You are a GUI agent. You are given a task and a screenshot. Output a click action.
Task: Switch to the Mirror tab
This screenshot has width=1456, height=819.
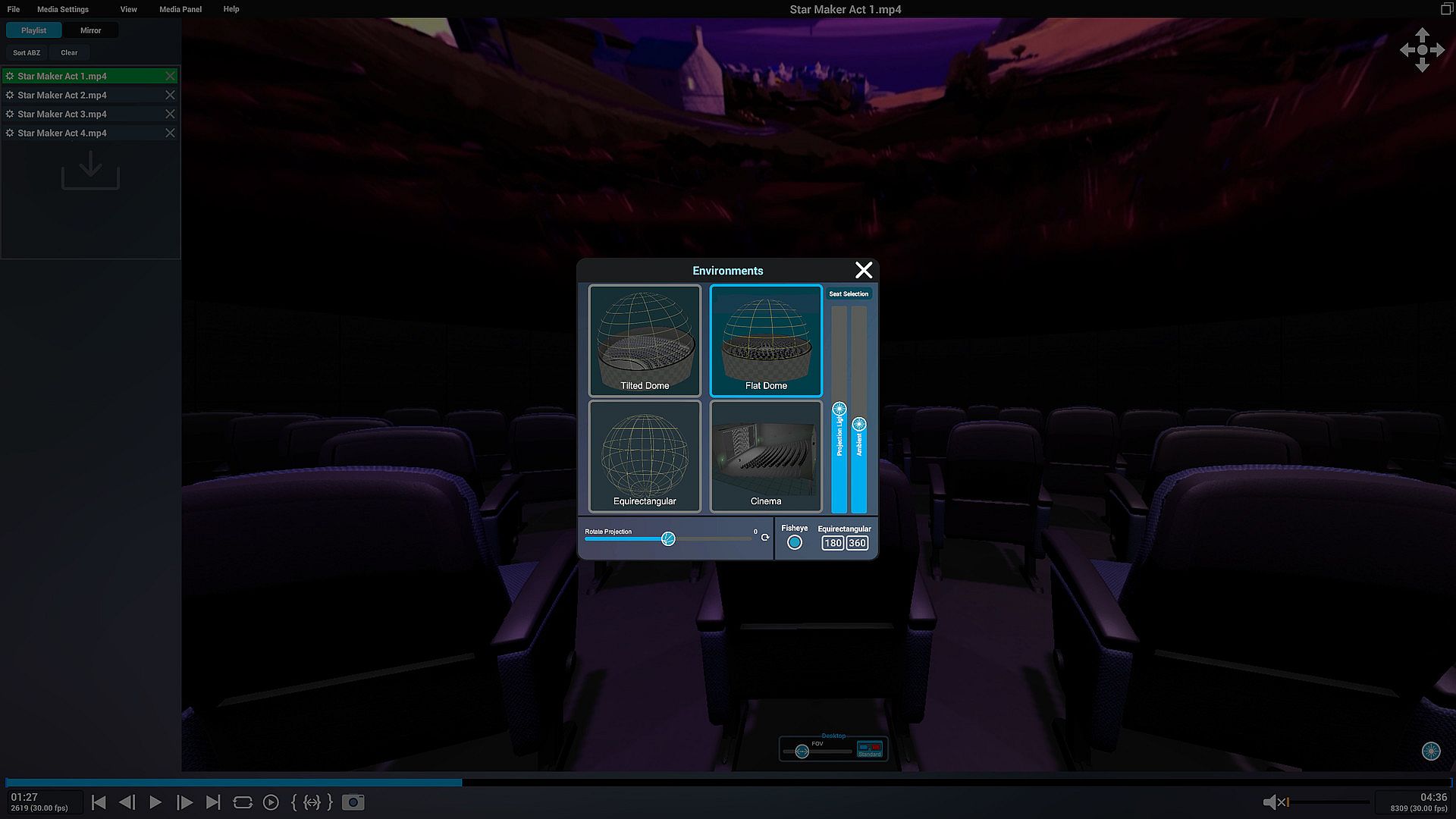[90, 30]
